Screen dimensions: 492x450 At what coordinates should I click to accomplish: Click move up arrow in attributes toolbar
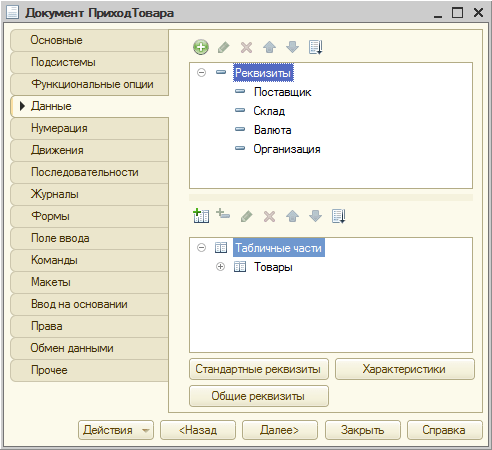pyautogui.click(x=269, y=47)
